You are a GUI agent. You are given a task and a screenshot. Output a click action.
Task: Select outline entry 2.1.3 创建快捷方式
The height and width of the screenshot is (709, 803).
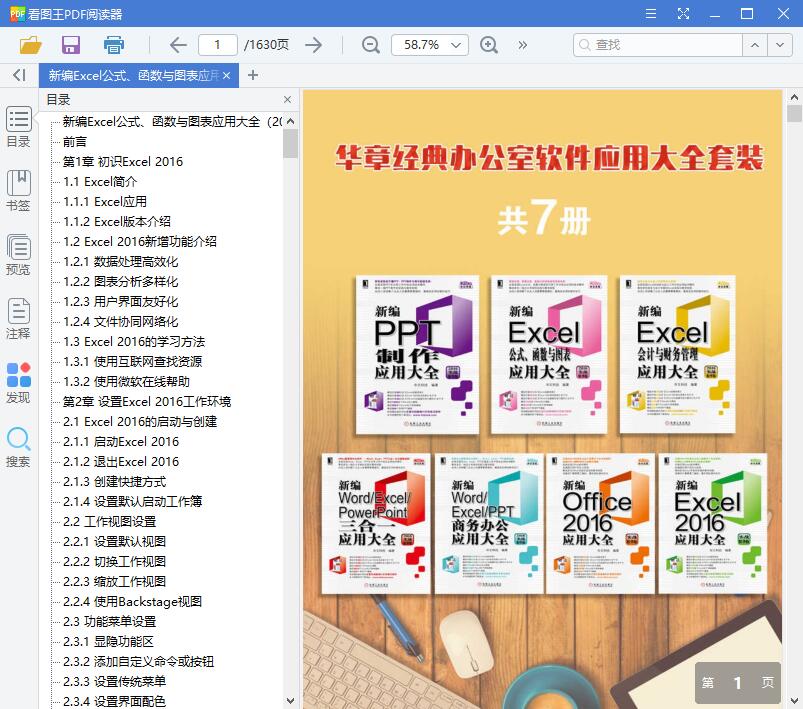pyautogui.click(x=114, y=481)
